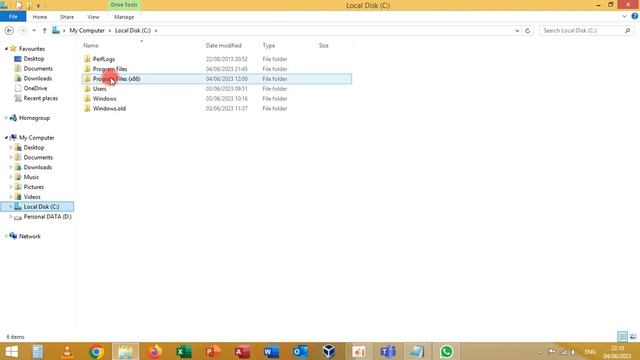Click the Customize Quick Access Toolbar arrow

[38, 6]
